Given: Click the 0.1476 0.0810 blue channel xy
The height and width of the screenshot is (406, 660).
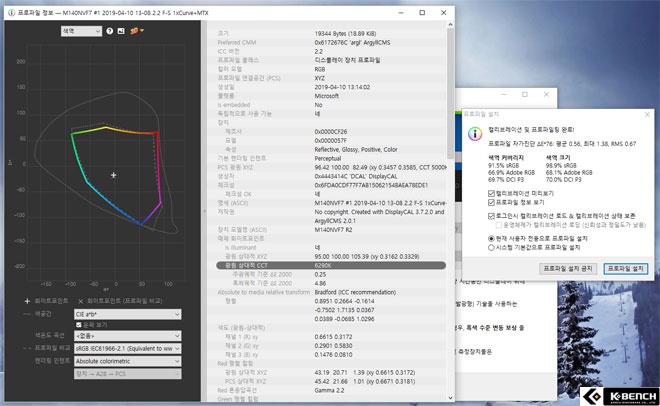Looking at the screenshot, I should [333, 355].
